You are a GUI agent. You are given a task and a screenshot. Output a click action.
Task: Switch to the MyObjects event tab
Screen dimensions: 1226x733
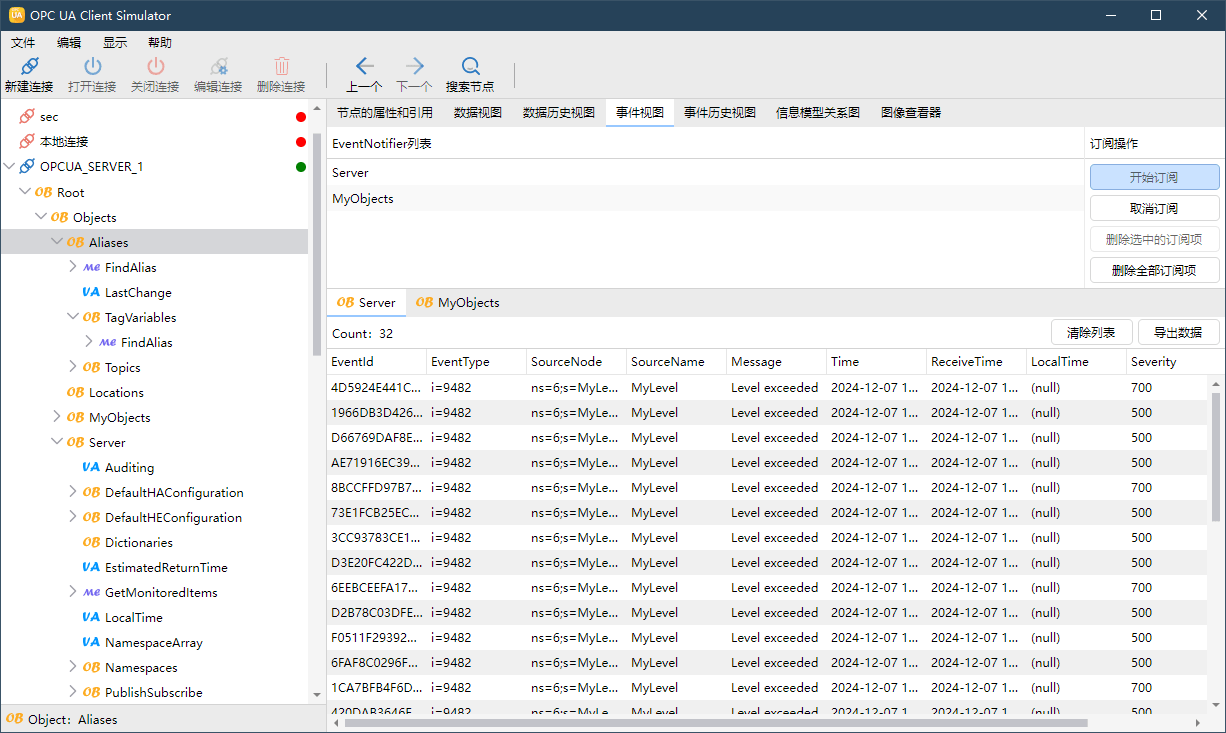click(x=458, y=303)
